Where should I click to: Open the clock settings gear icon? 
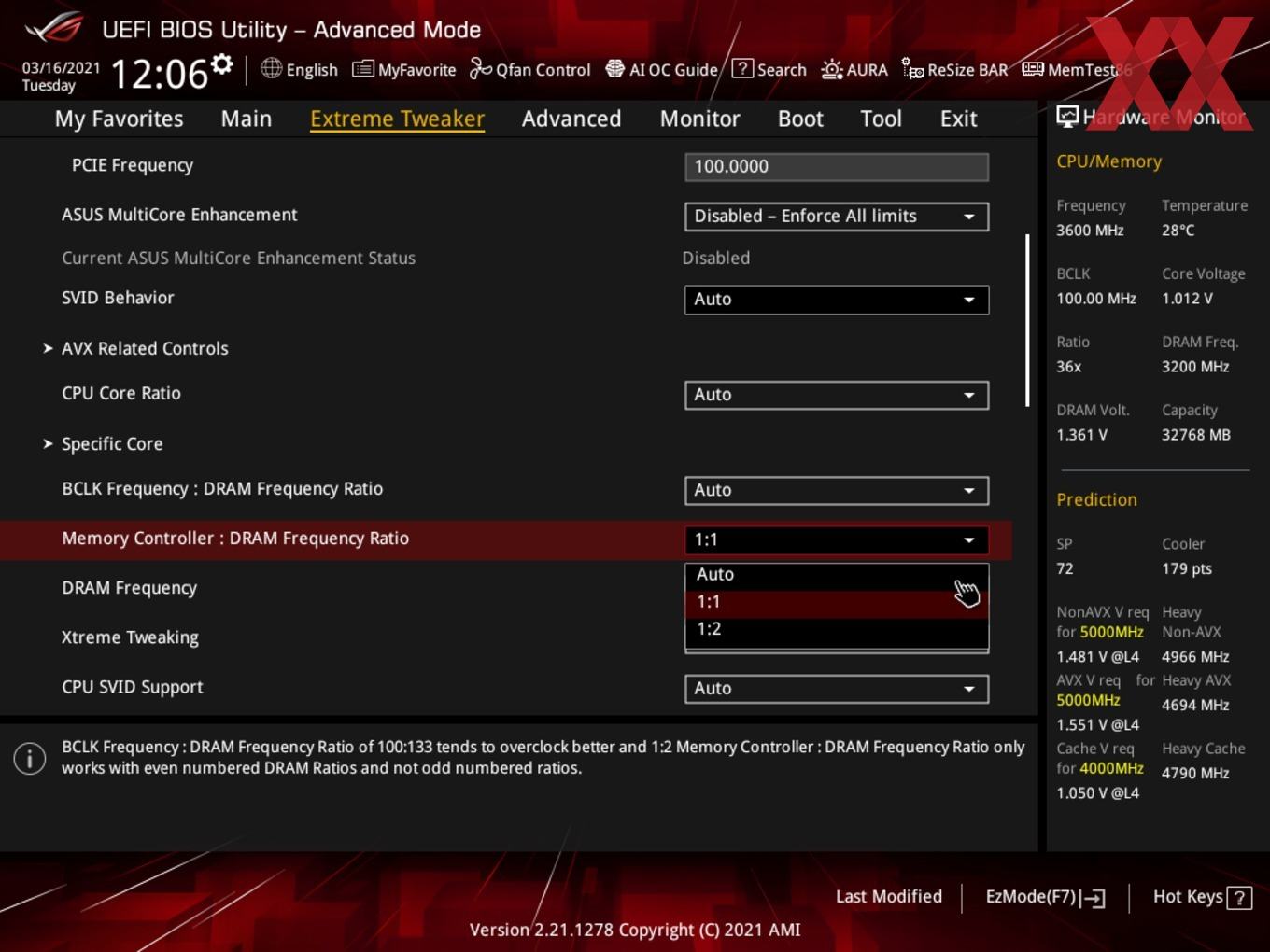coord(221,64)
